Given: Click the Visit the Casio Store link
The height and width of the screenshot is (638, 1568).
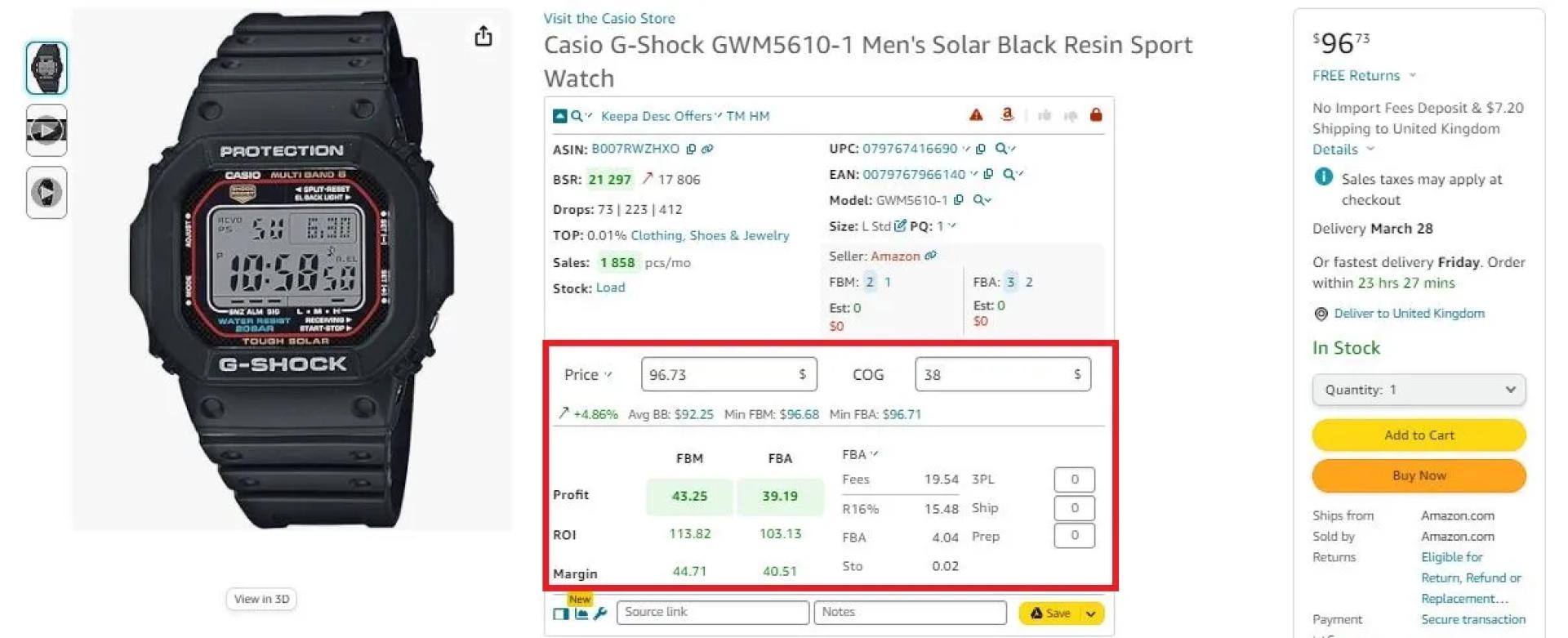Looking at the screenshot, I should 609,18.
